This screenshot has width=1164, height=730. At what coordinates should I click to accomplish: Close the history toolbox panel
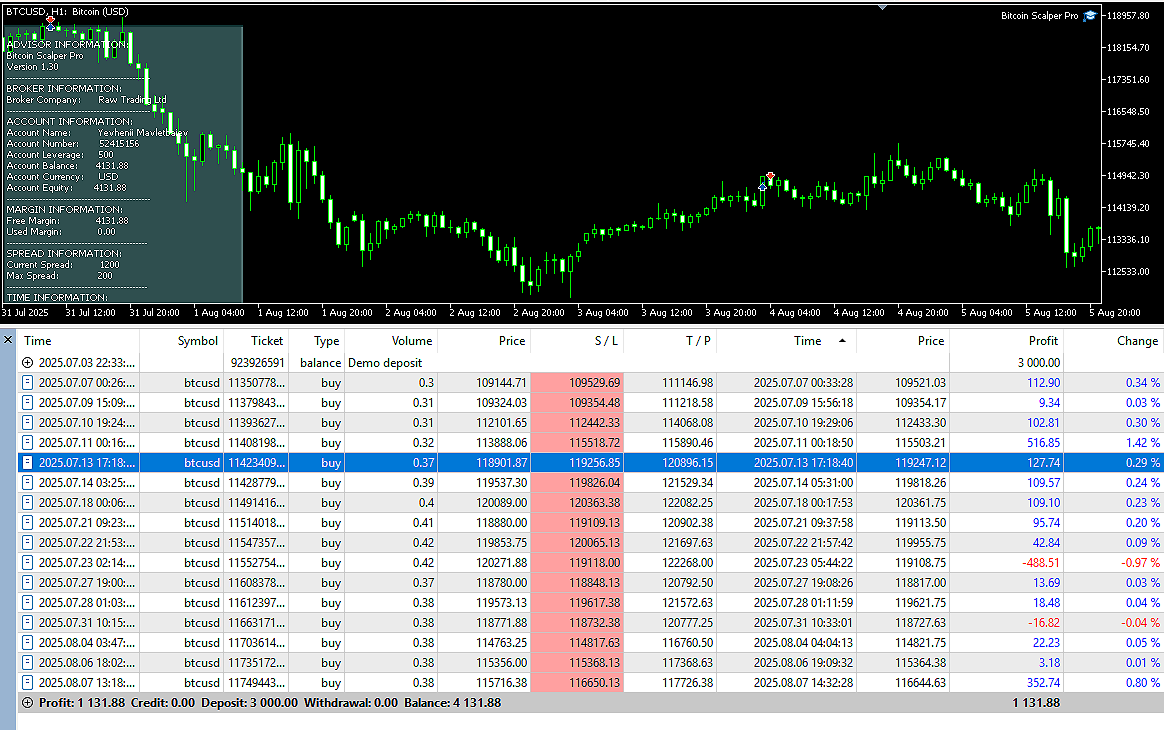click(x=8, y=340)
